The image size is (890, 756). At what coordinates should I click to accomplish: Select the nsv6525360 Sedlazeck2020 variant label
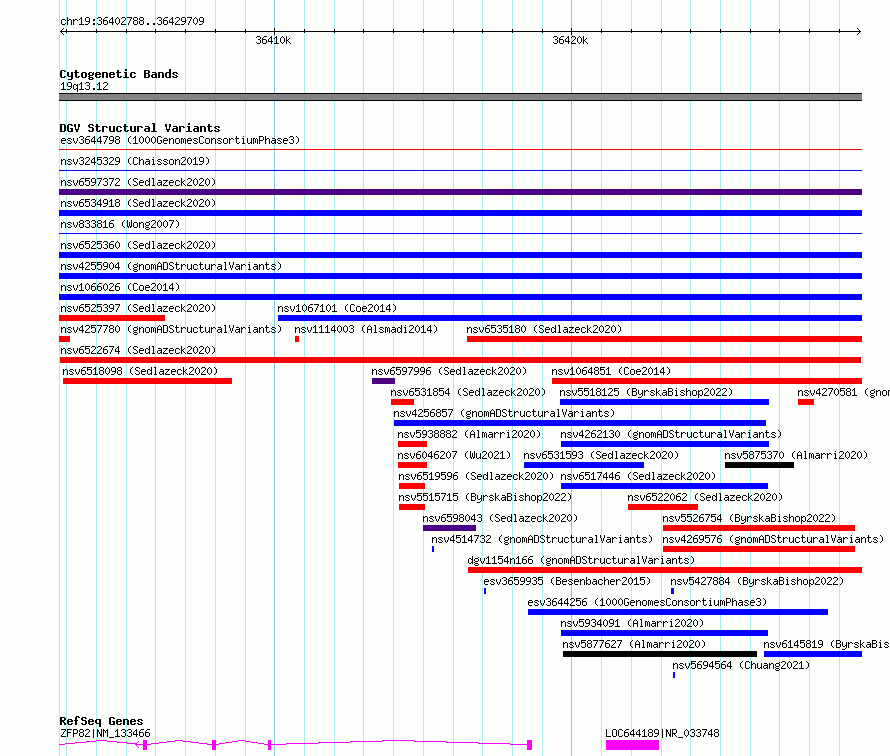138,245
